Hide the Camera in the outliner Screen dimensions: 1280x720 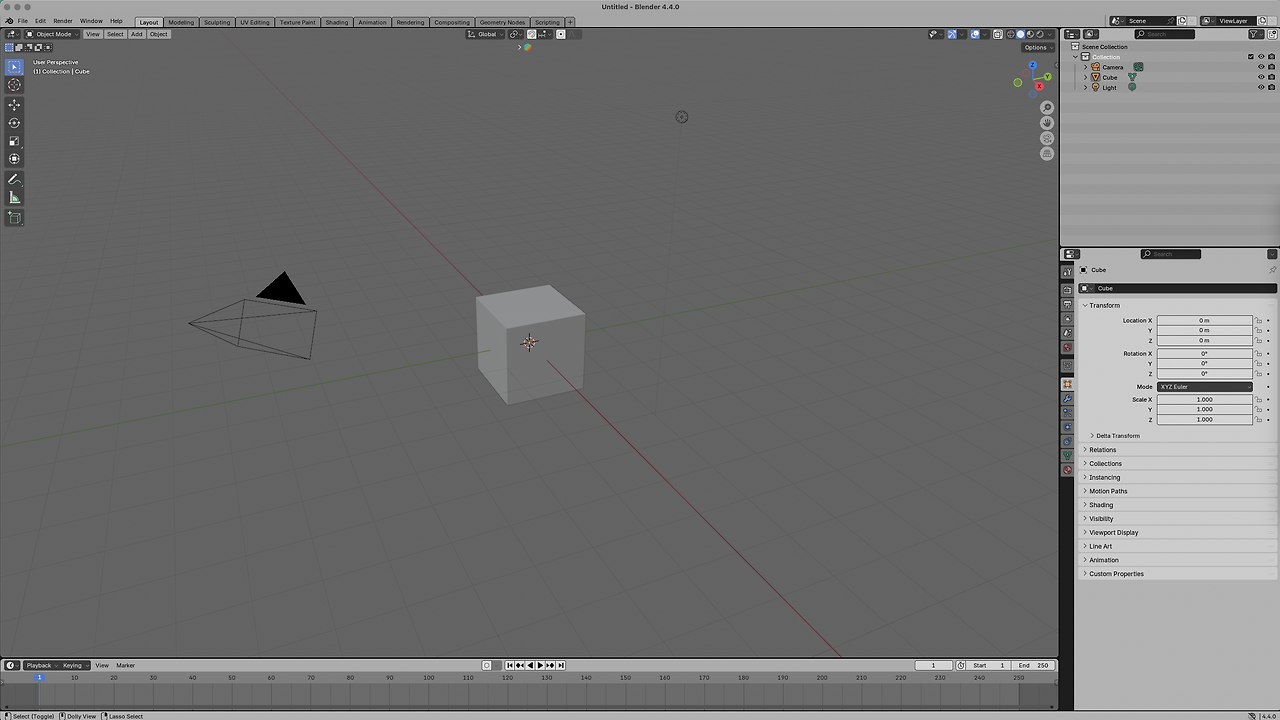tap(1260, 67)
